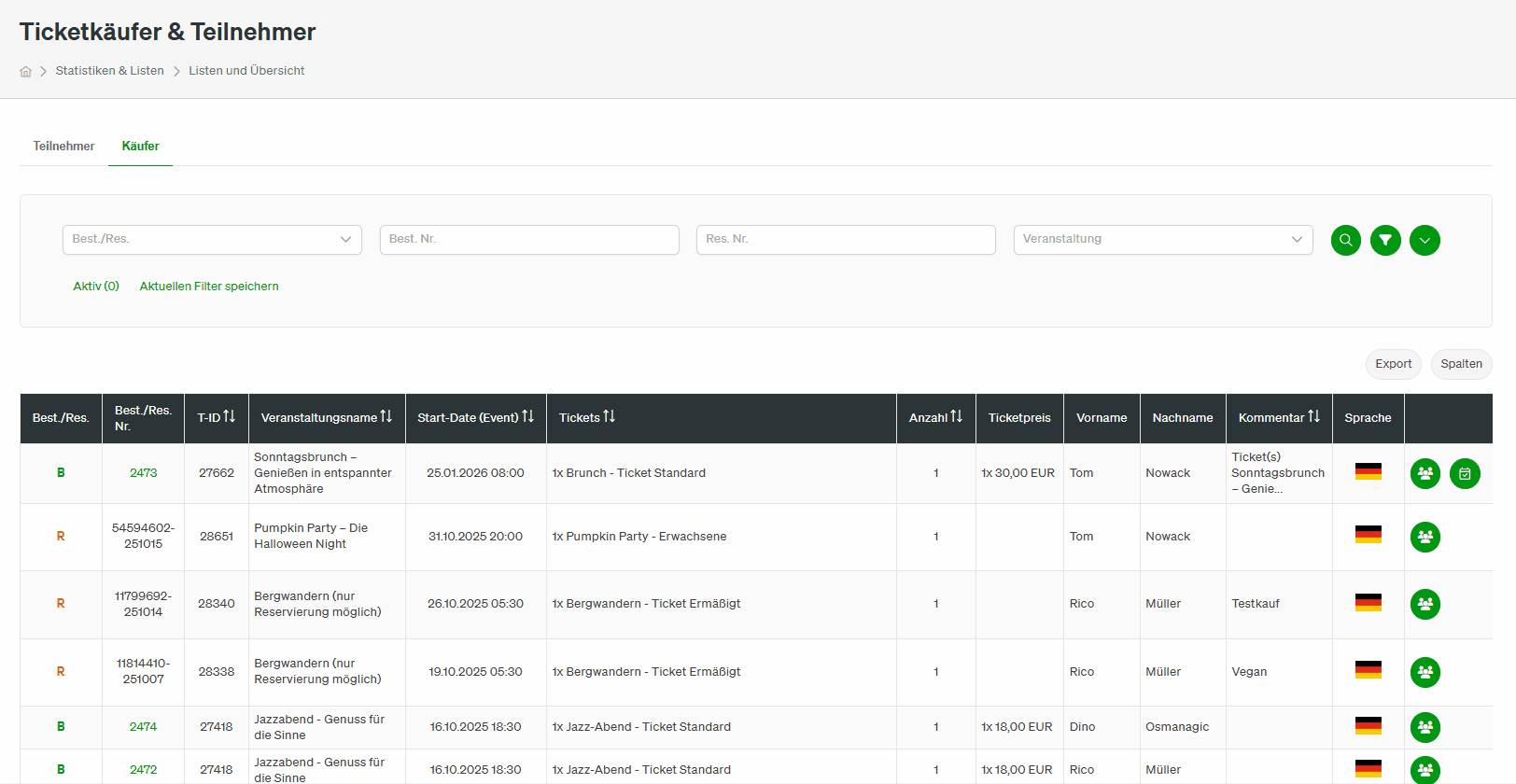Focus the Res. Nr. input field
The height and width of the screenshot is (784, 1516).
click(x=846, y=240)
